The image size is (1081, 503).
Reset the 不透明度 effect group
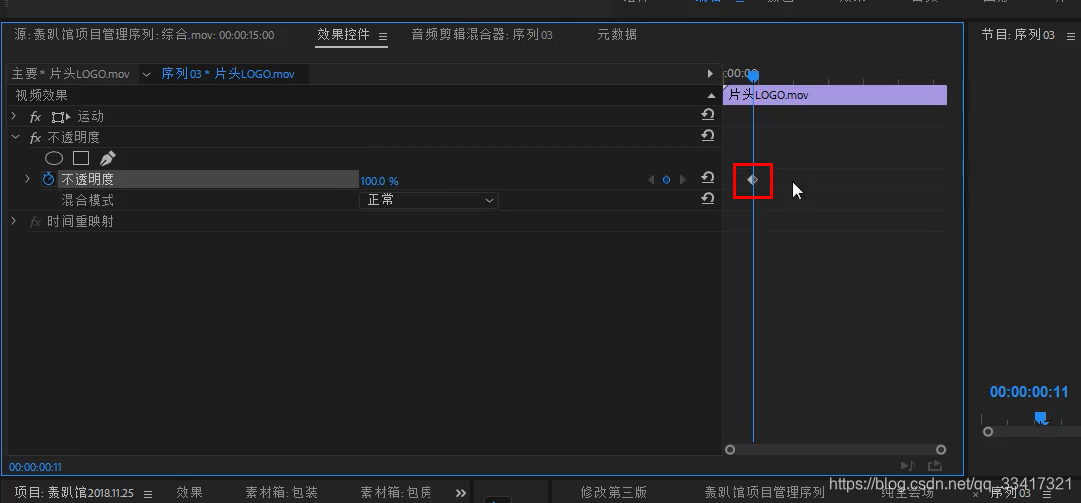point(707,136)
